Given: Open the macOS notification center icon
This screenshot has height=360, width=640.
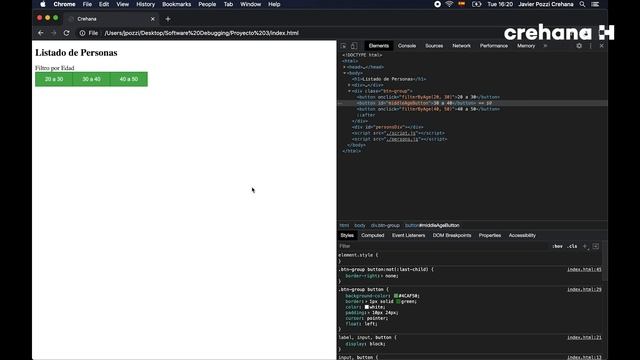Looking at the screenshot, I should click(x=596, y=4).
